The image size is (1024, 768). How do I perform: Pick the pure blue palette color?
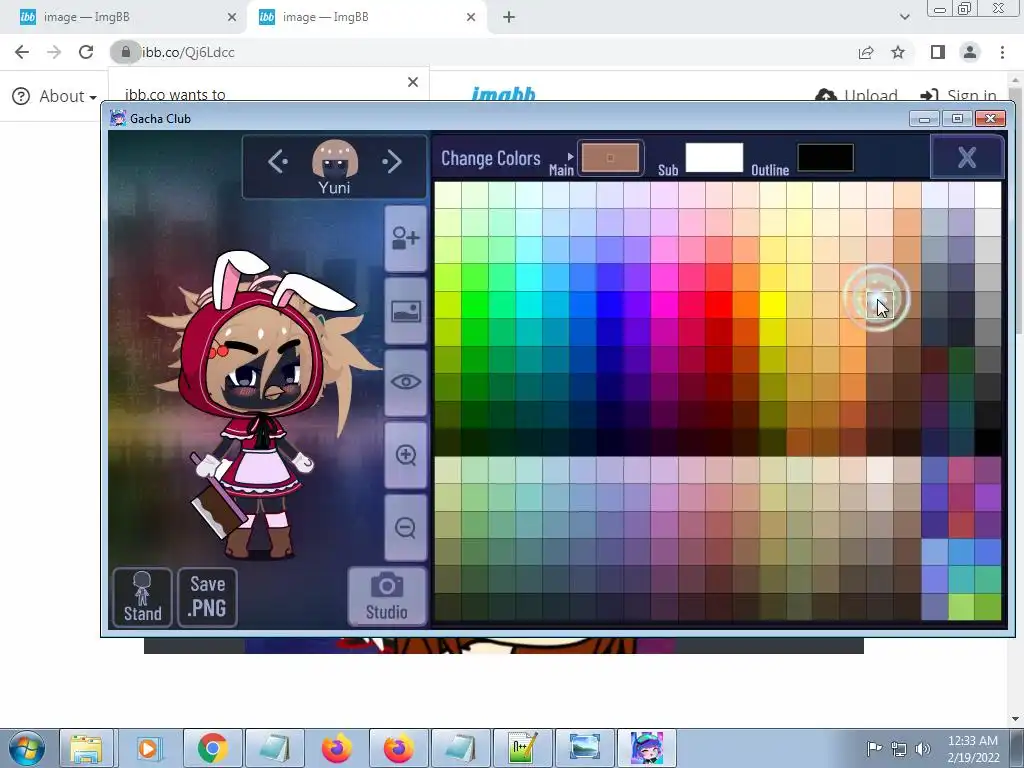click(610, 304)
